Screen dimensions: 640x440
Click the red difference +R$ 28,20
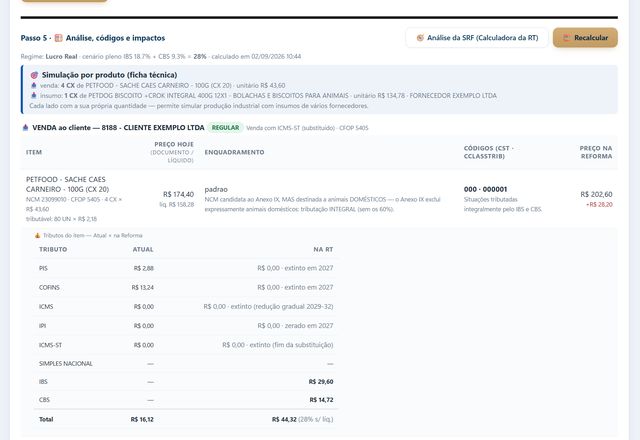point(599,204)
